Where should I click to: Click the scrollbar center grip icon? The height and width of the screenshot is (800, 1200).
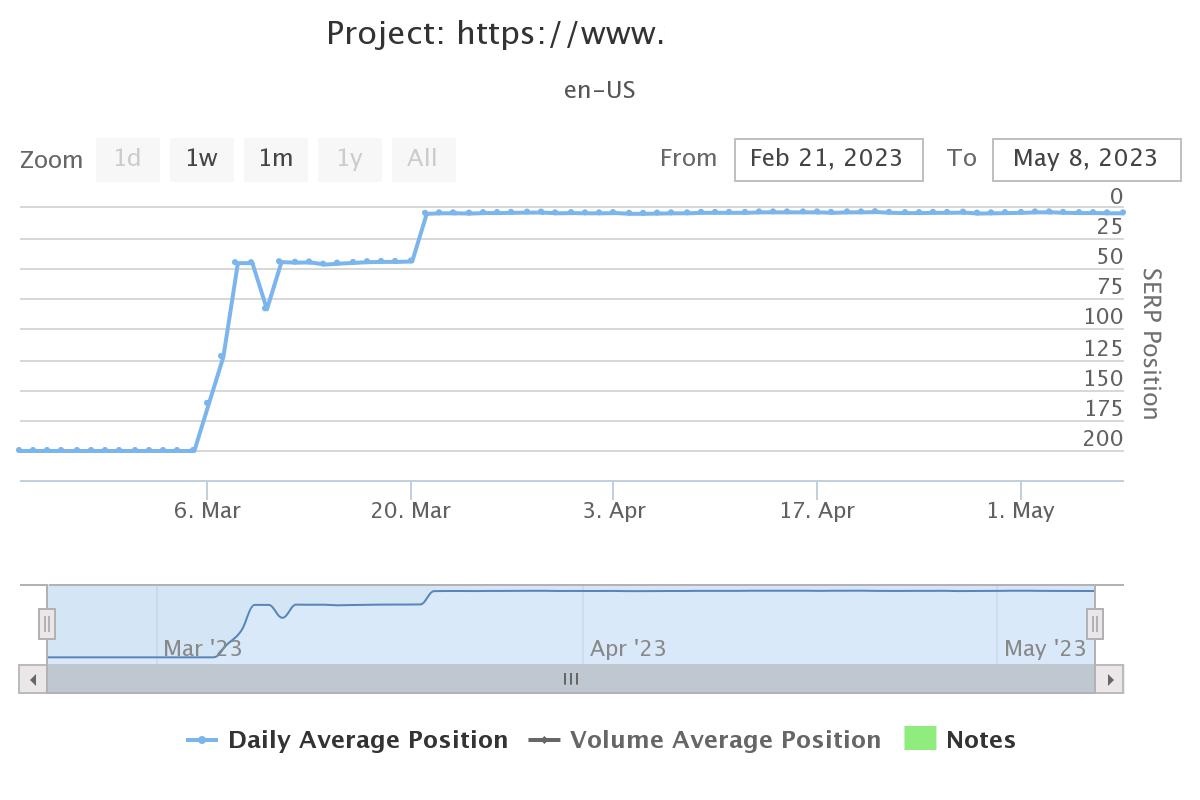[570, 679]
